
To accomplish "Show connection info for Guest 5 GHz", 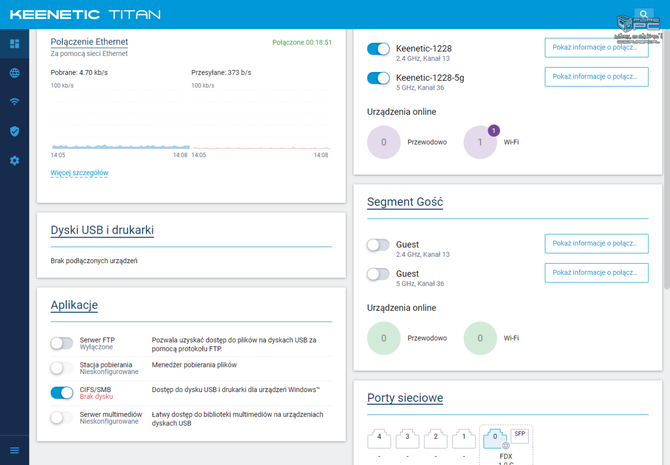I will click(597, 273).
